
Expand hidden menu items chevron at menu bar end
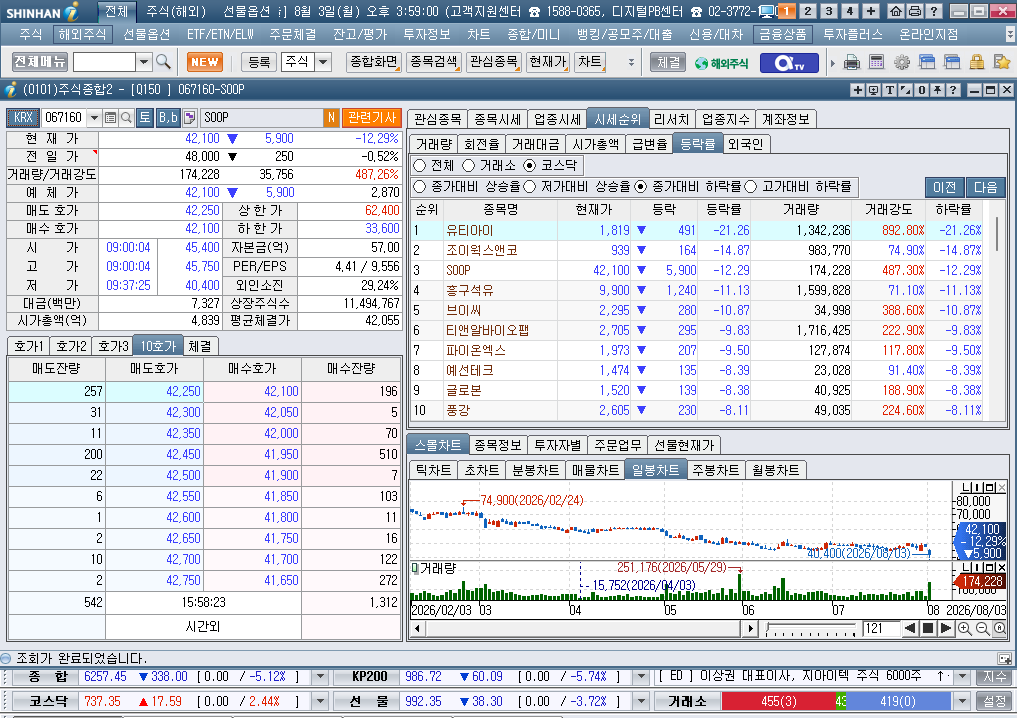pyautogui.click(x=1010, y=34)
